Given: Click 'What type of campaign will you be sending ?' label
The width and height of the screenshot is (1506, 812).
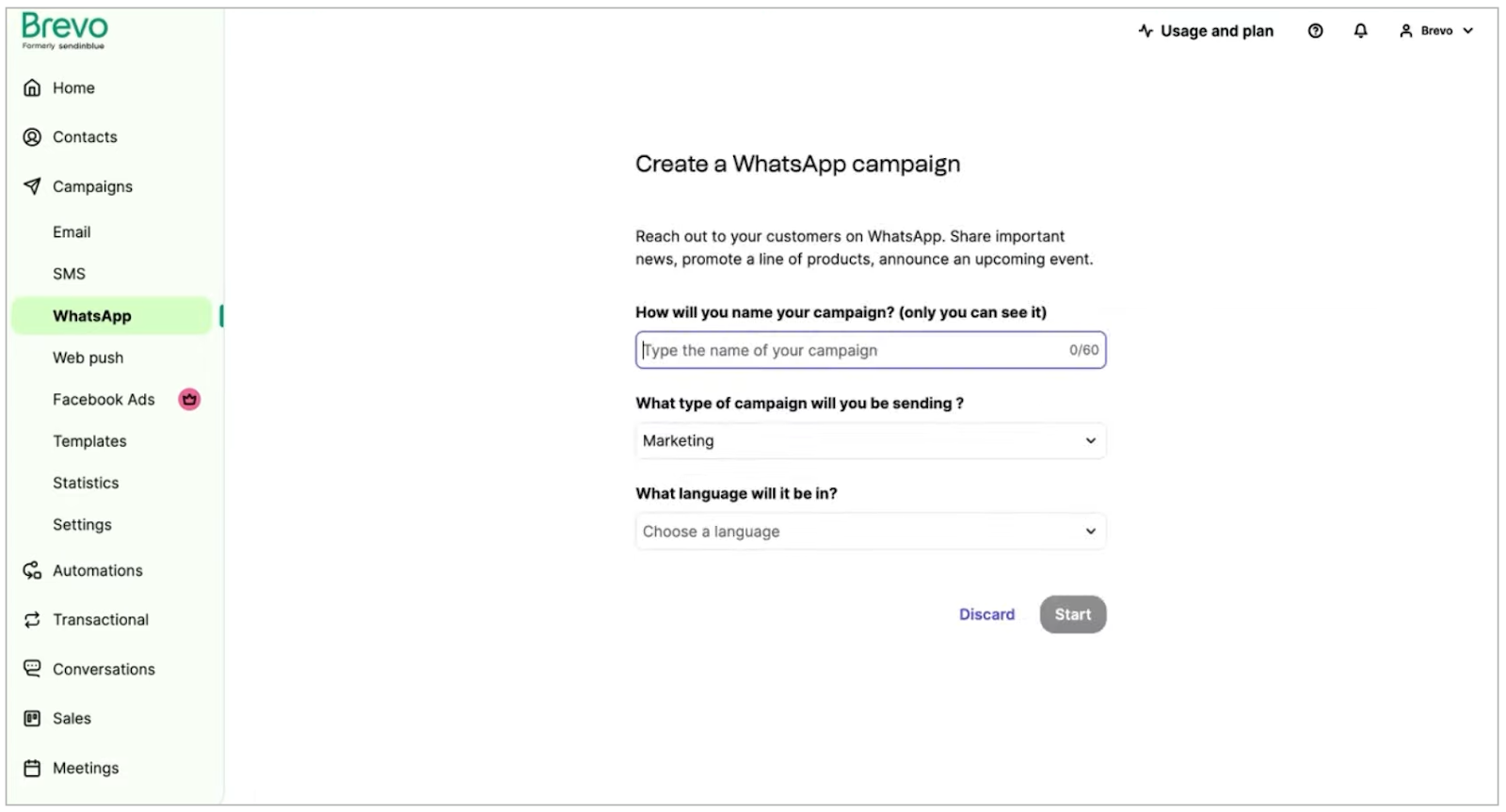Looking at the screenshot, I should (x=799, y=403).
